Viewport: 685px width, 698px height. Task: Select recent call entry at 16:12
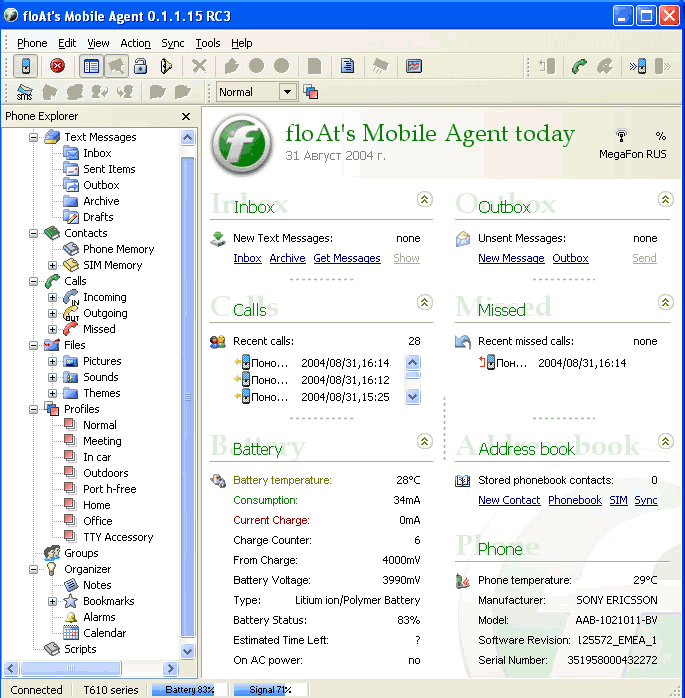tap(312, 380)
